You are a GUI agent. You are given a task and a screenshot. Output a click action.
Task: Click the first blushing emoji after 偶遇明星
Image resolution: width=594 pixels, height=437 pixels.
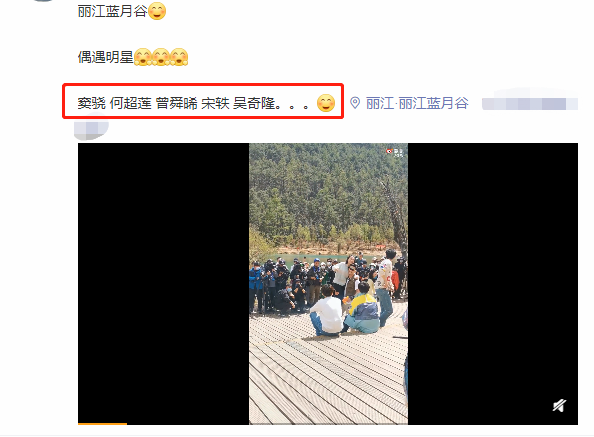pos(143,57)
